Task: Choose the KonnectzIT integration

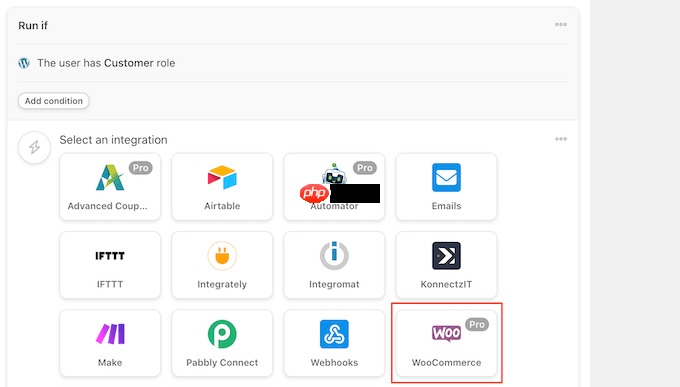Action: (446, 265)
